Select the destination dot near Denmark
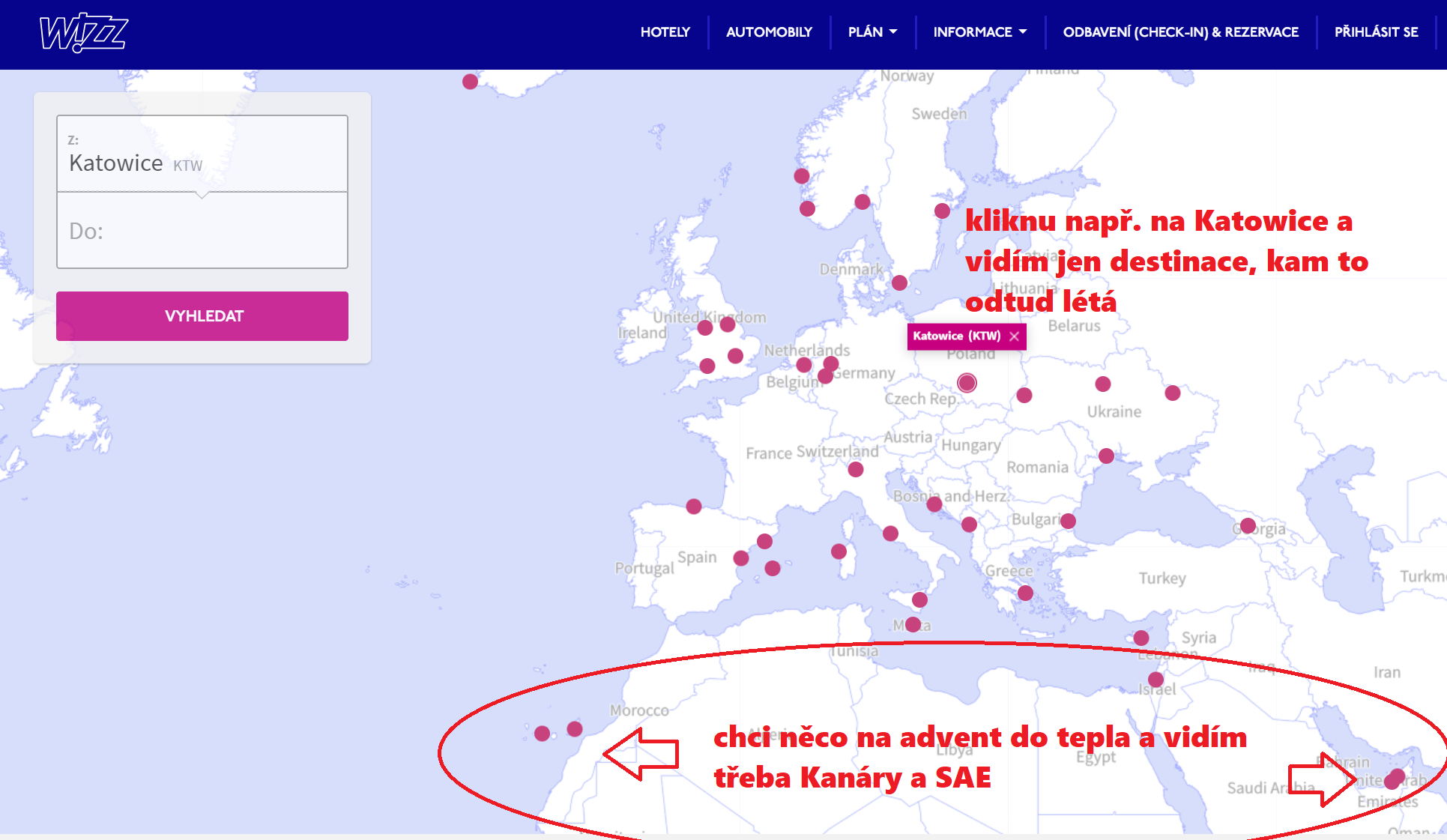Screen dimensions: 1447x840 tap(899, 283)
